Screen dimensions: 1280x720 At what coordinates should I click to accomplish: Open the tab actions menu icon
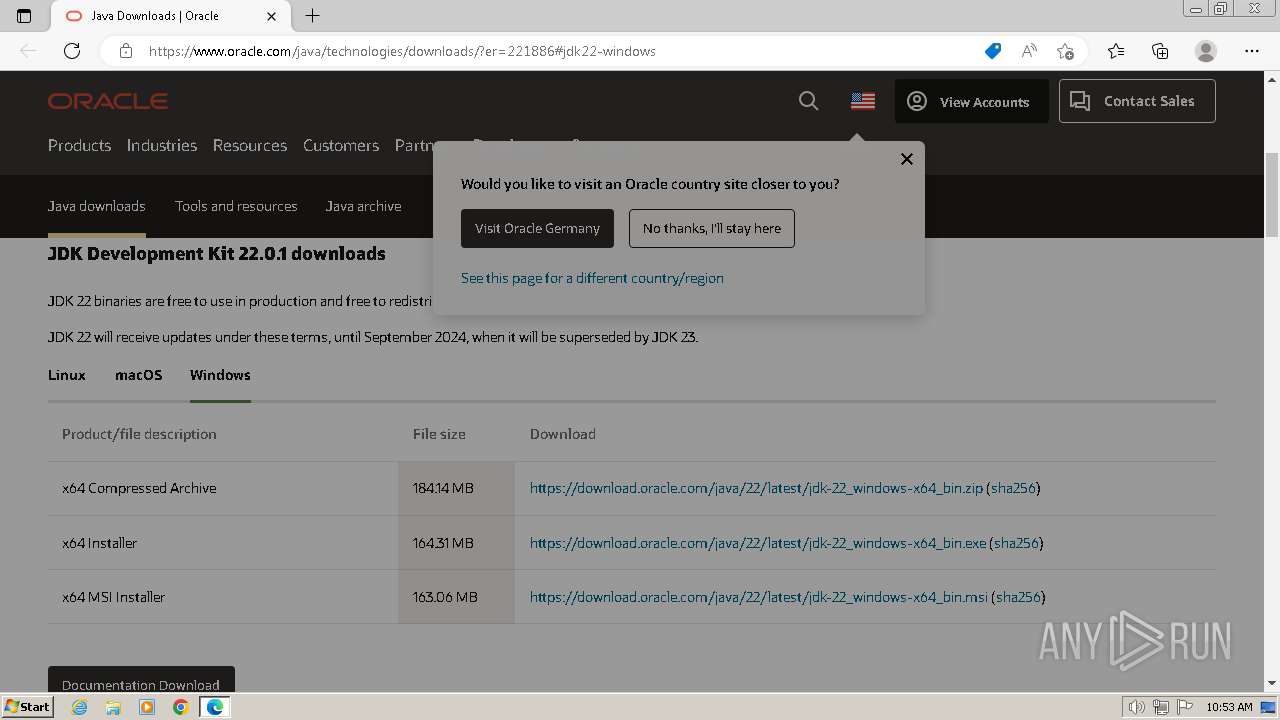pos(24,16)
